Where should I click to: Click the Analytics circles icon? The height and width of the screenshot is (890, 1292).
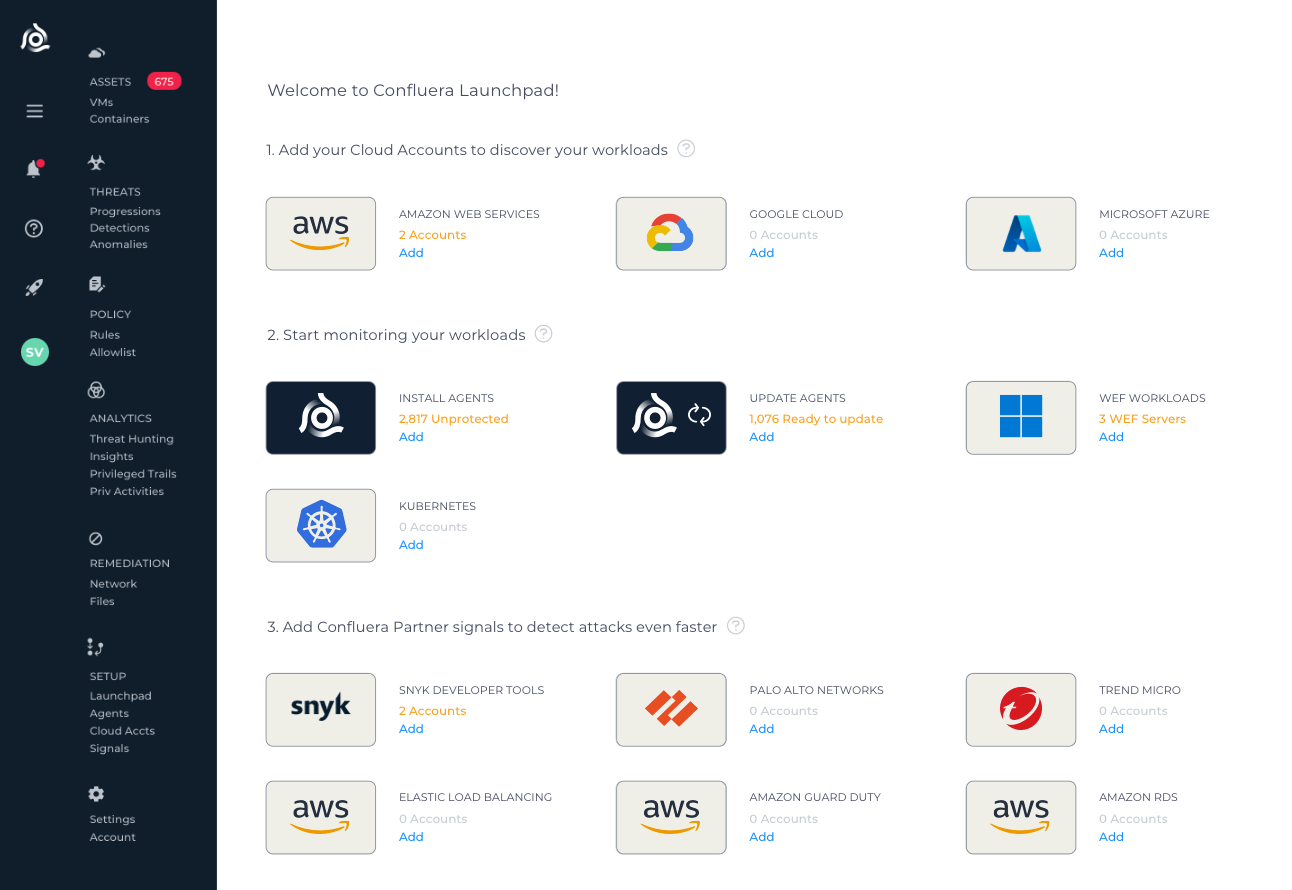point(96,390)
